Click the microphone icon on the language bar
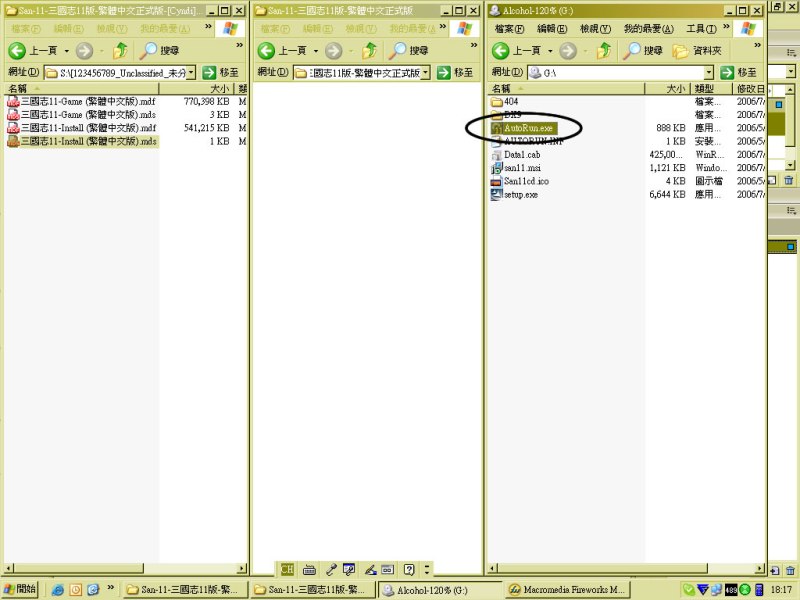 (x=331, y=569)
